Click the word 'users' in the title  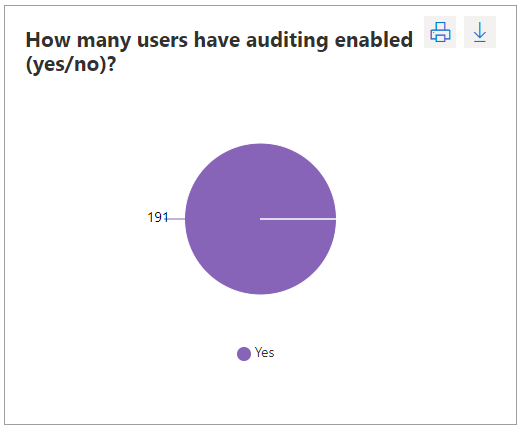click(162, 40)
